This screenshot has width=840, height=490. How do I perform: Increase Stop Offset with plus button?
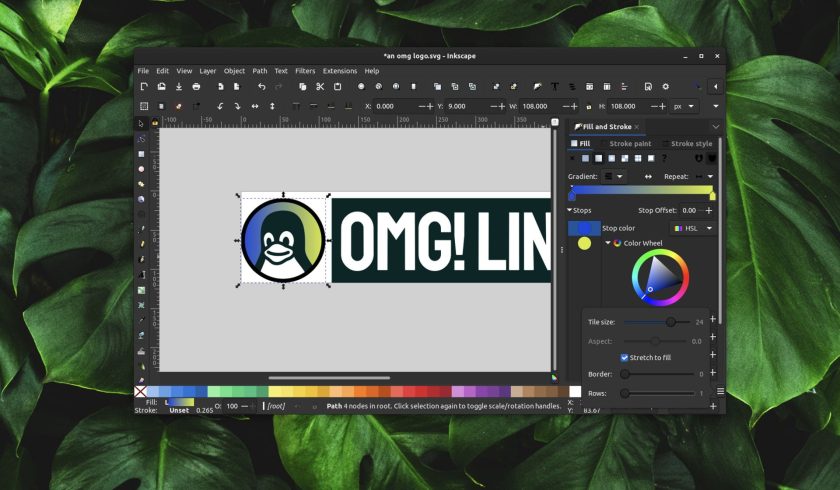coord(709,210)
